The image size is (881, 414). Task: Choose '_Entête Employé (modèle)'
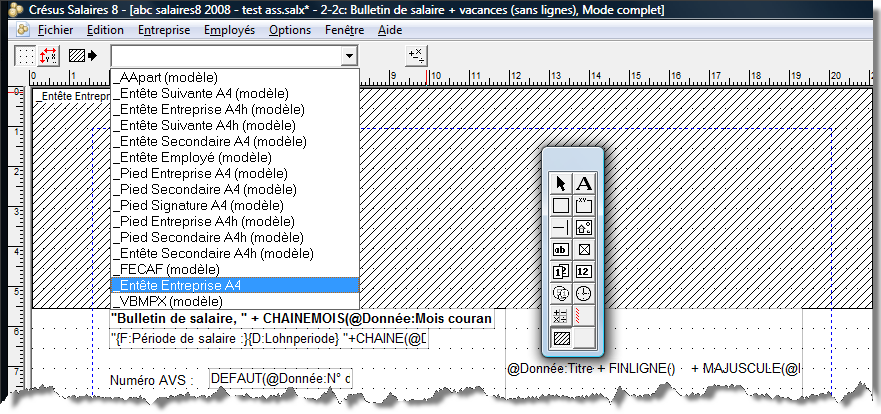[235, 157]
